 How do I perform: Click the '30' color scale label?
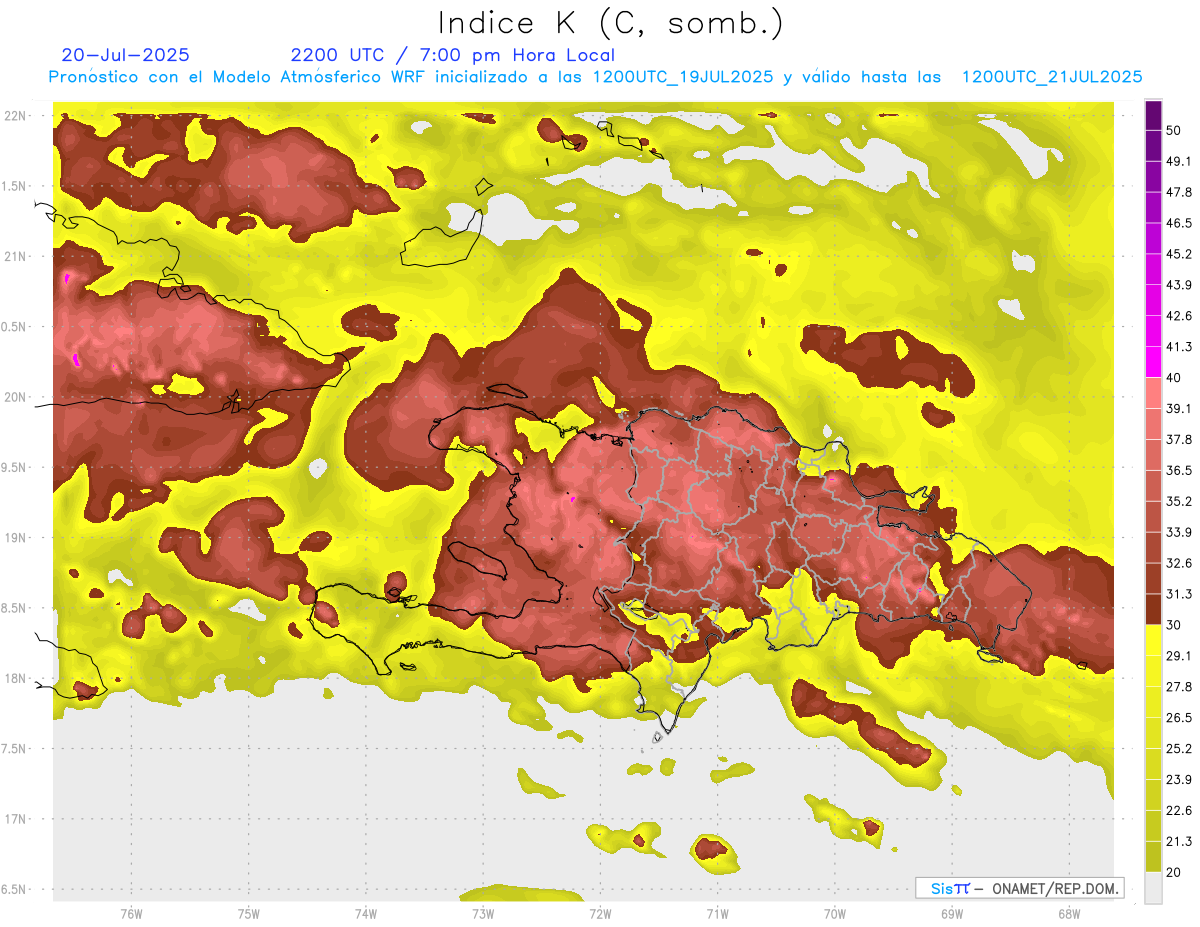pos(1174,625)
